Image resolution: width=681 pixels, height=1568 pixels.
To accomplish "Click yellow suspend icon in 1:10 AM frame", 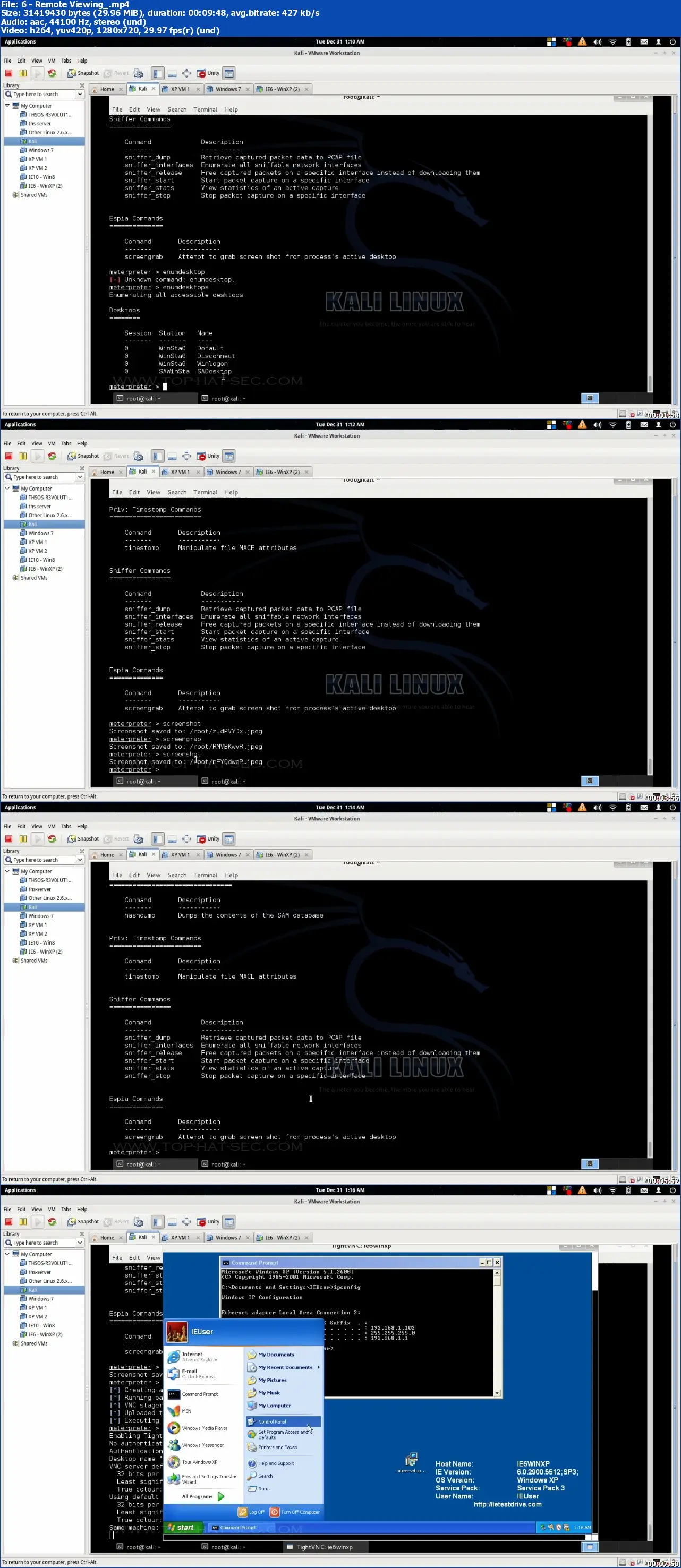I will click(x=22, y=73).
